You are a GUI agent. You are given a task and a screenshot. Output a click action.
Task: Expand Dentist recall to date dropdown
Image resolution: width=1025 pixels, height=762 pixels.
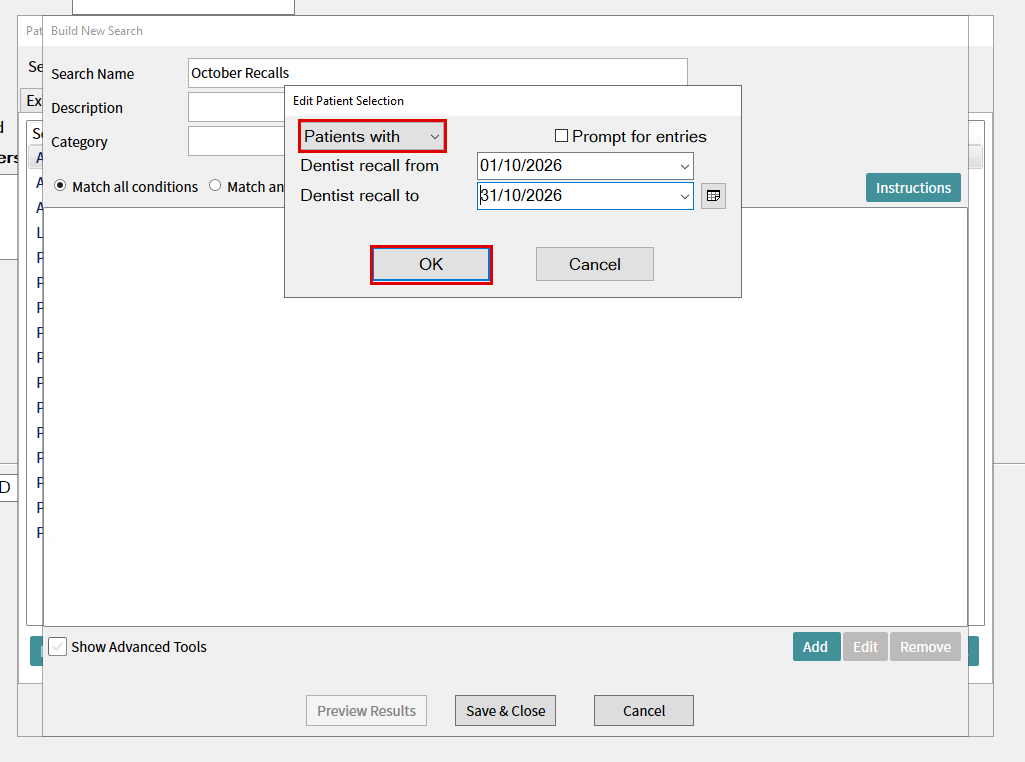(684, 196)
